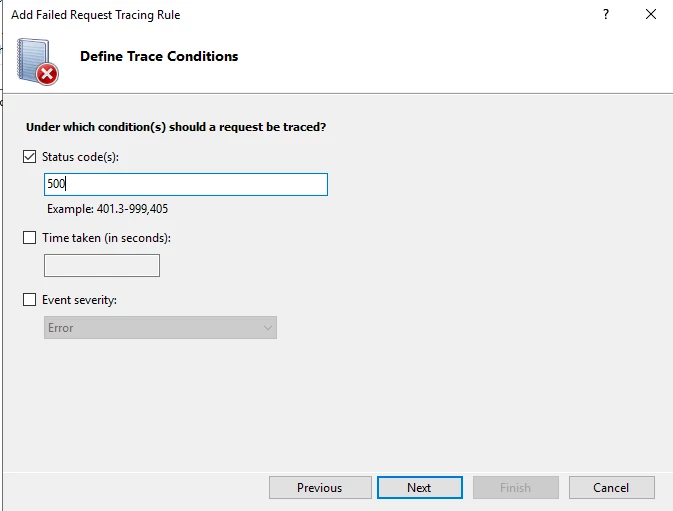This screenshot has height=511, width=673.
Task: Click the 'Status code(s):' label
Action: (80, 157)
